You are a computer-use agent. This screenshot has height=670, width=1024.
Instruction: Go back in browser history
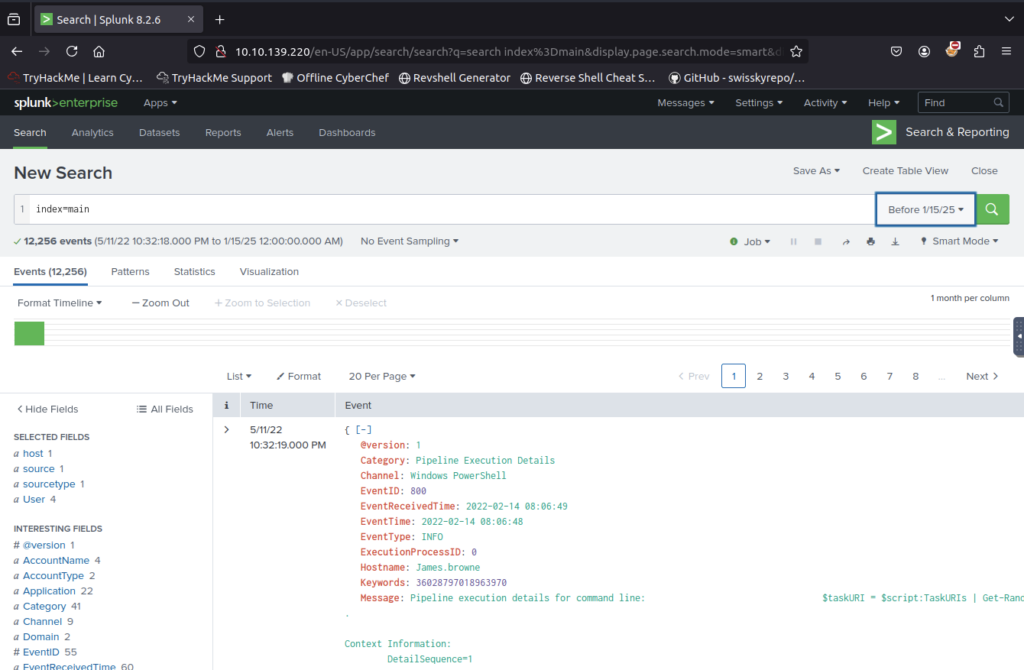[x=17, y=52]
